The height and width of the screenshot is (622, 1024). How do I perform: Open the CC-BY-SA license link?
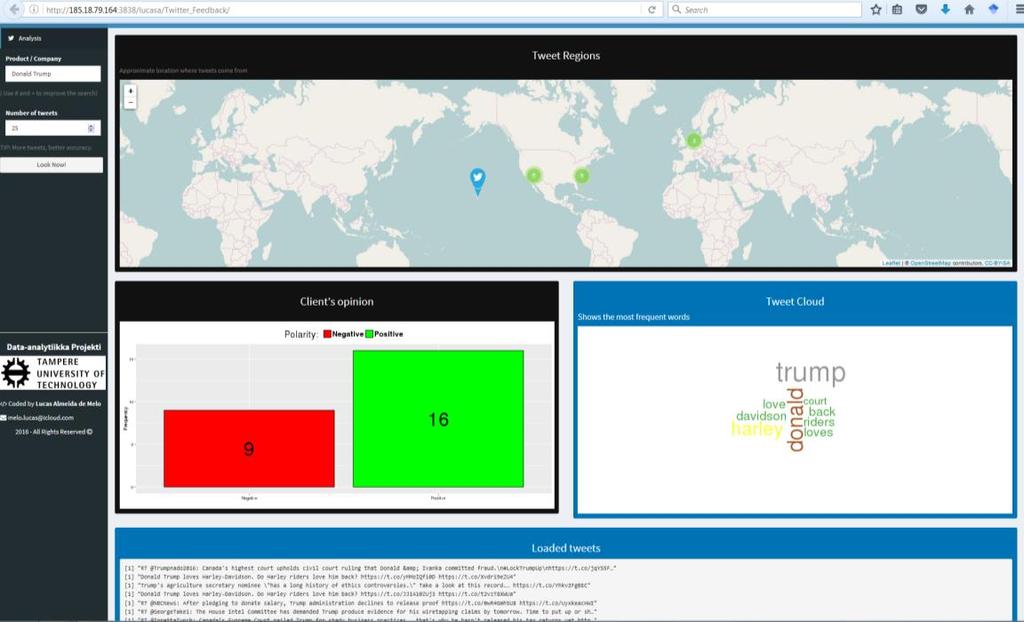pyautogui.click(x=997, y=263)
